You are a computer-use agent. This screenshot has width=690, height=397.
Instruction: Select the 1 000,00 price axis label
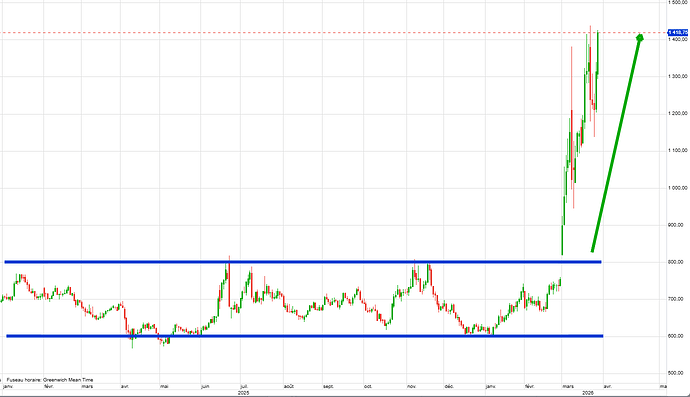pos(678,188)
